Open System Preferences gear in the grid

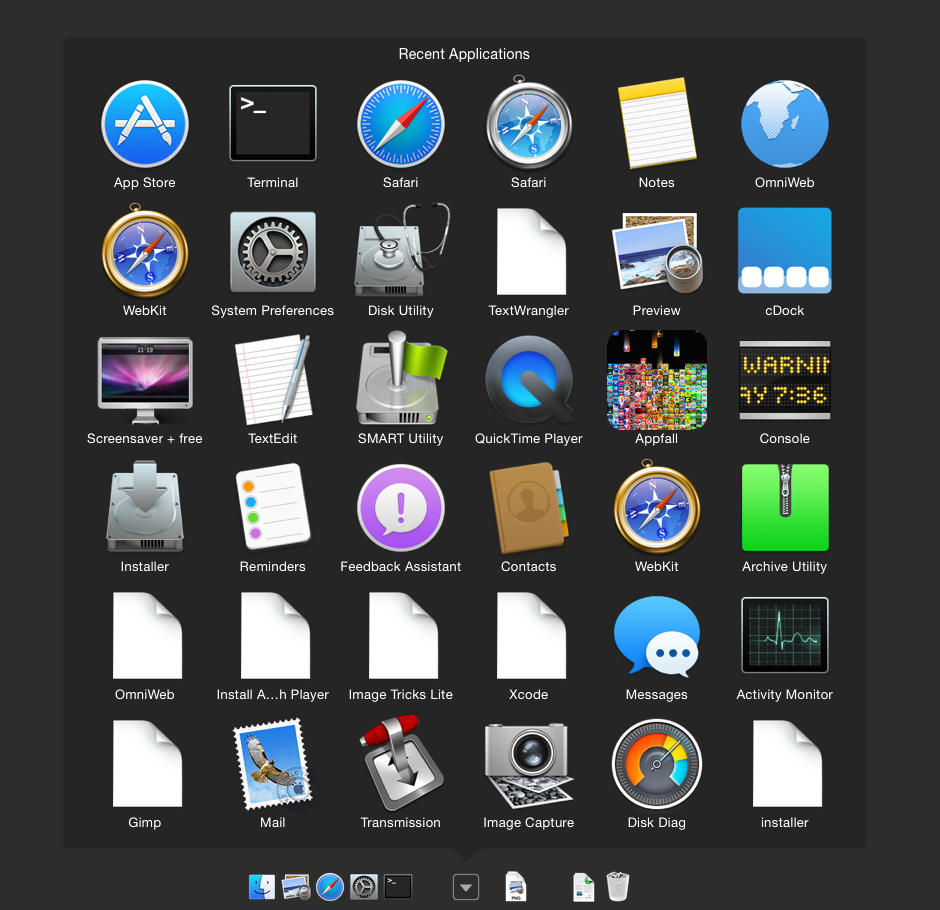pyautogui.click(x=273, y=252)
